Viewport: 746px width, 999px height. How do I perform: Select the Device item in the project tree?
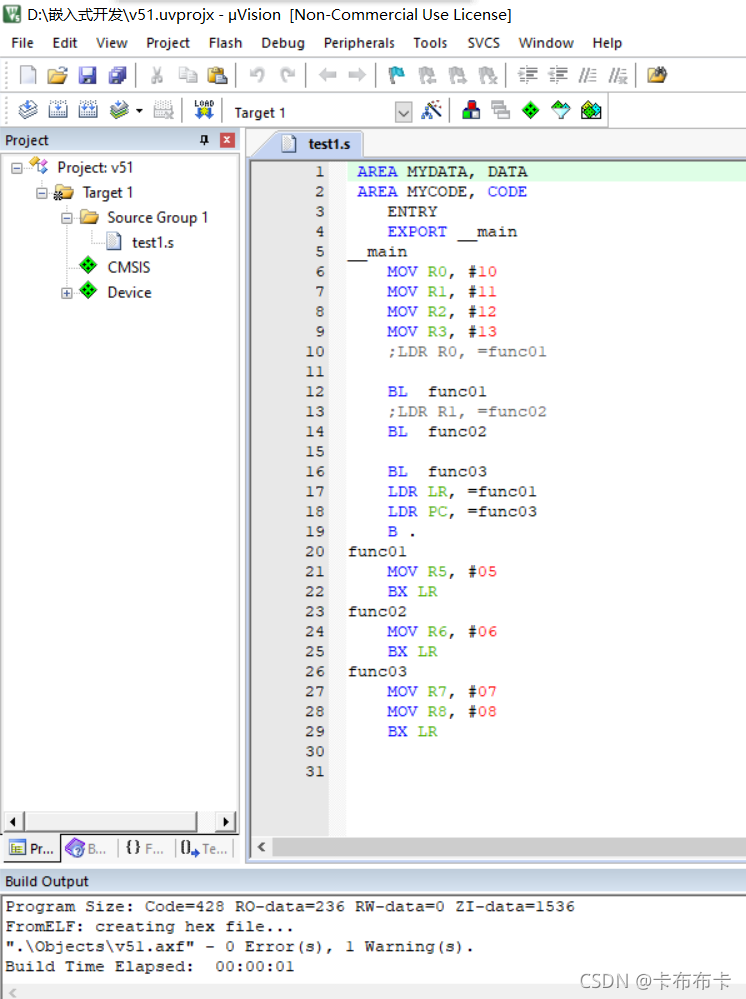tap(129, 292)
